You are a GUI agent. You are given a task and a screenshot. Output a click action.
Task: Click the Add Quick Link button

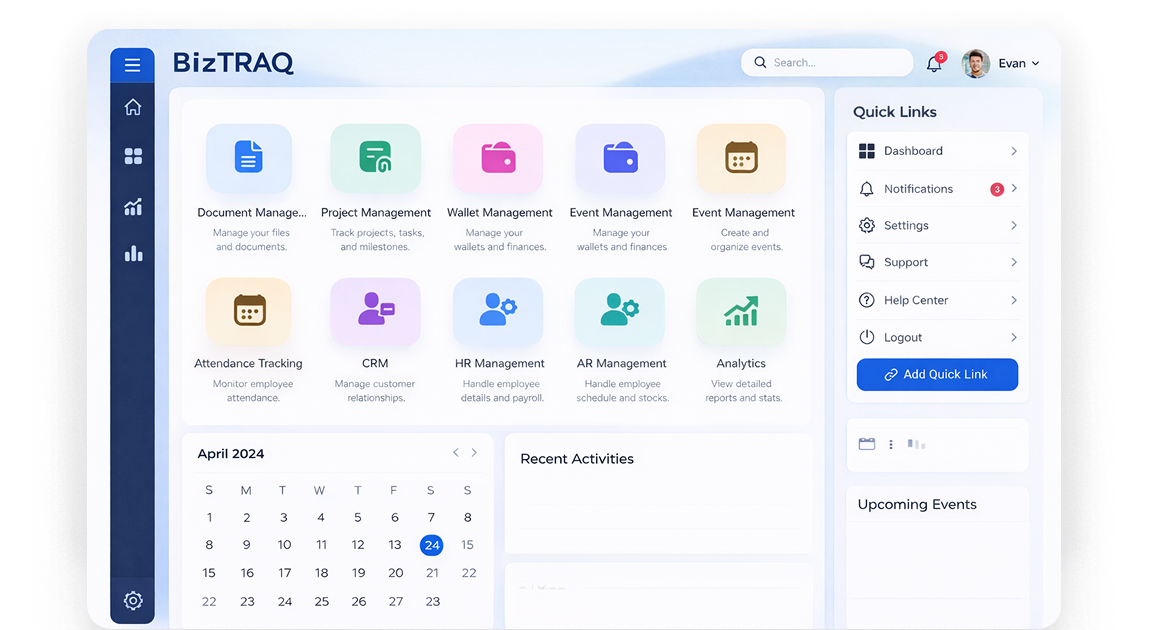click(x=937, y=374)
